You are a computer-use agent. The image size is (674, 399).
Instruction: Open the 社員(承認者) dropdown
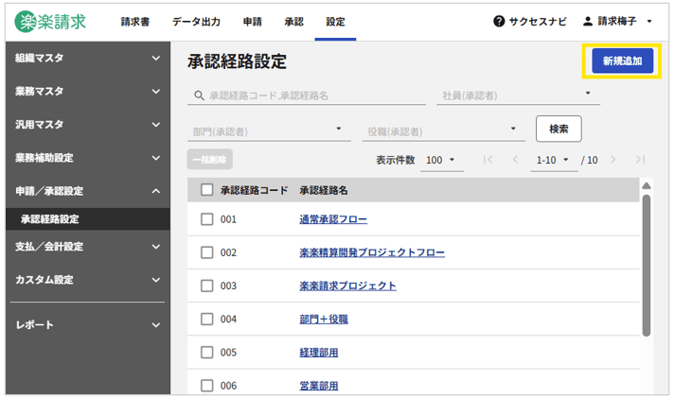518,95
